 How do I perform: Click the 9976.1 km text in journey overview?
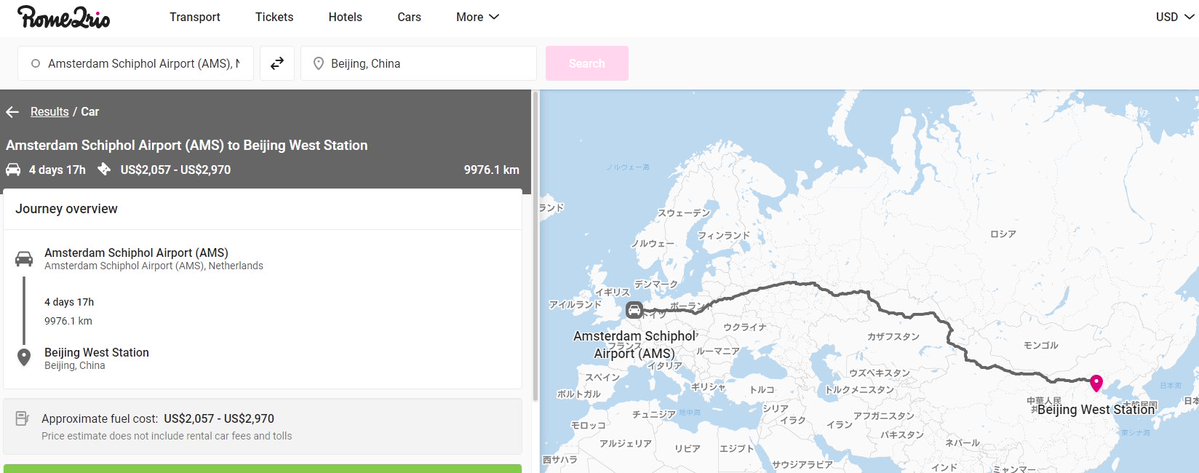tap(68, 321)
